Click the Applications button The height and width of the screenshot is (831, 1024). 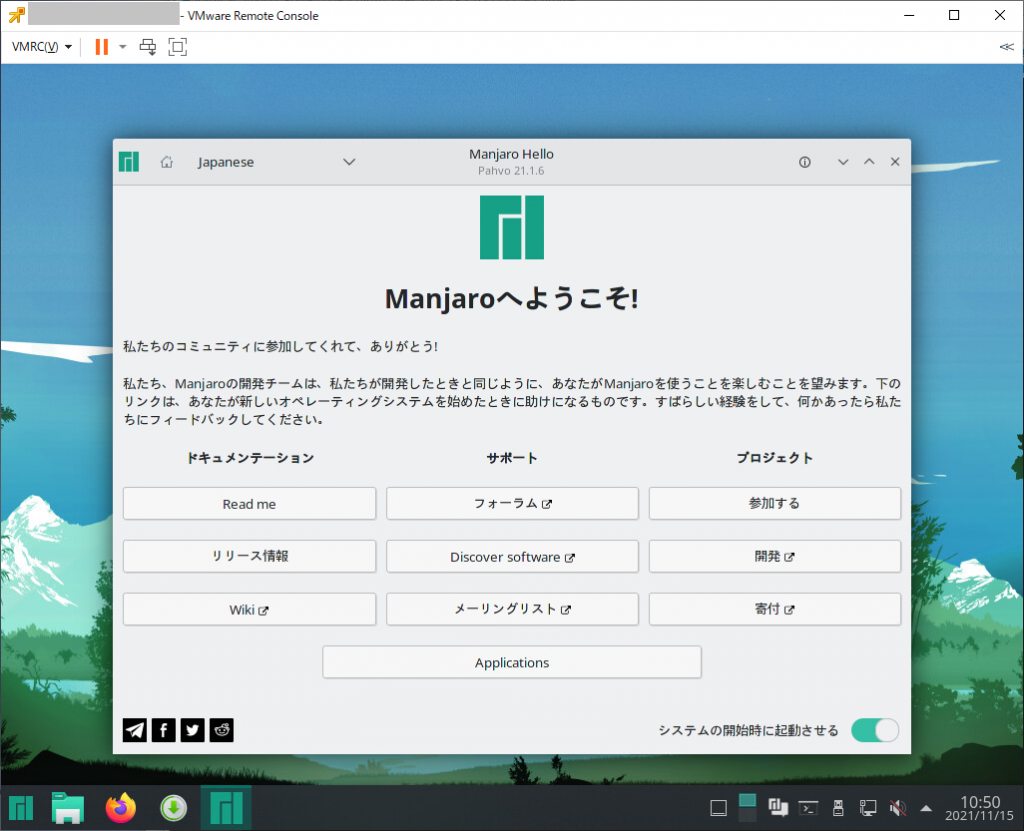pos(512,662)
